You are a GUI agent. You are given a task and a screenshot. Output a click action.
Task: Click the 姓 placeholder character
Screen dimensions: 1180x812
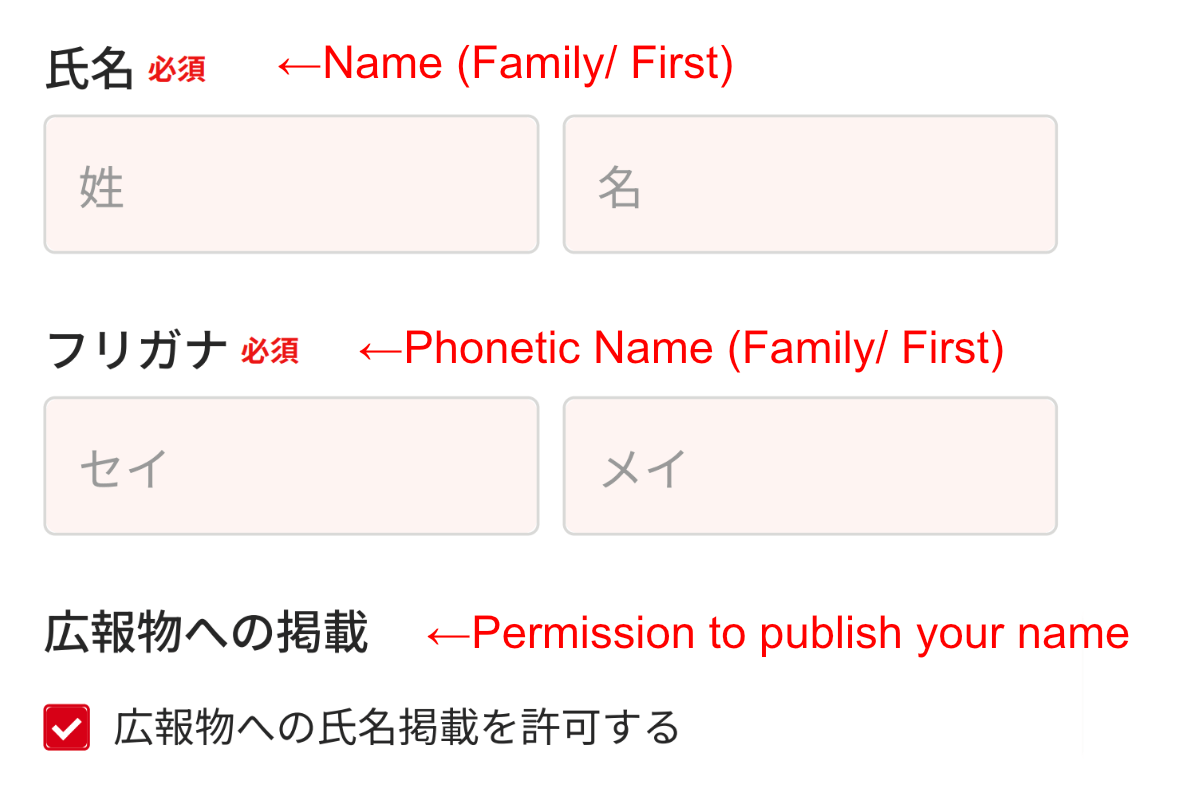101,188
